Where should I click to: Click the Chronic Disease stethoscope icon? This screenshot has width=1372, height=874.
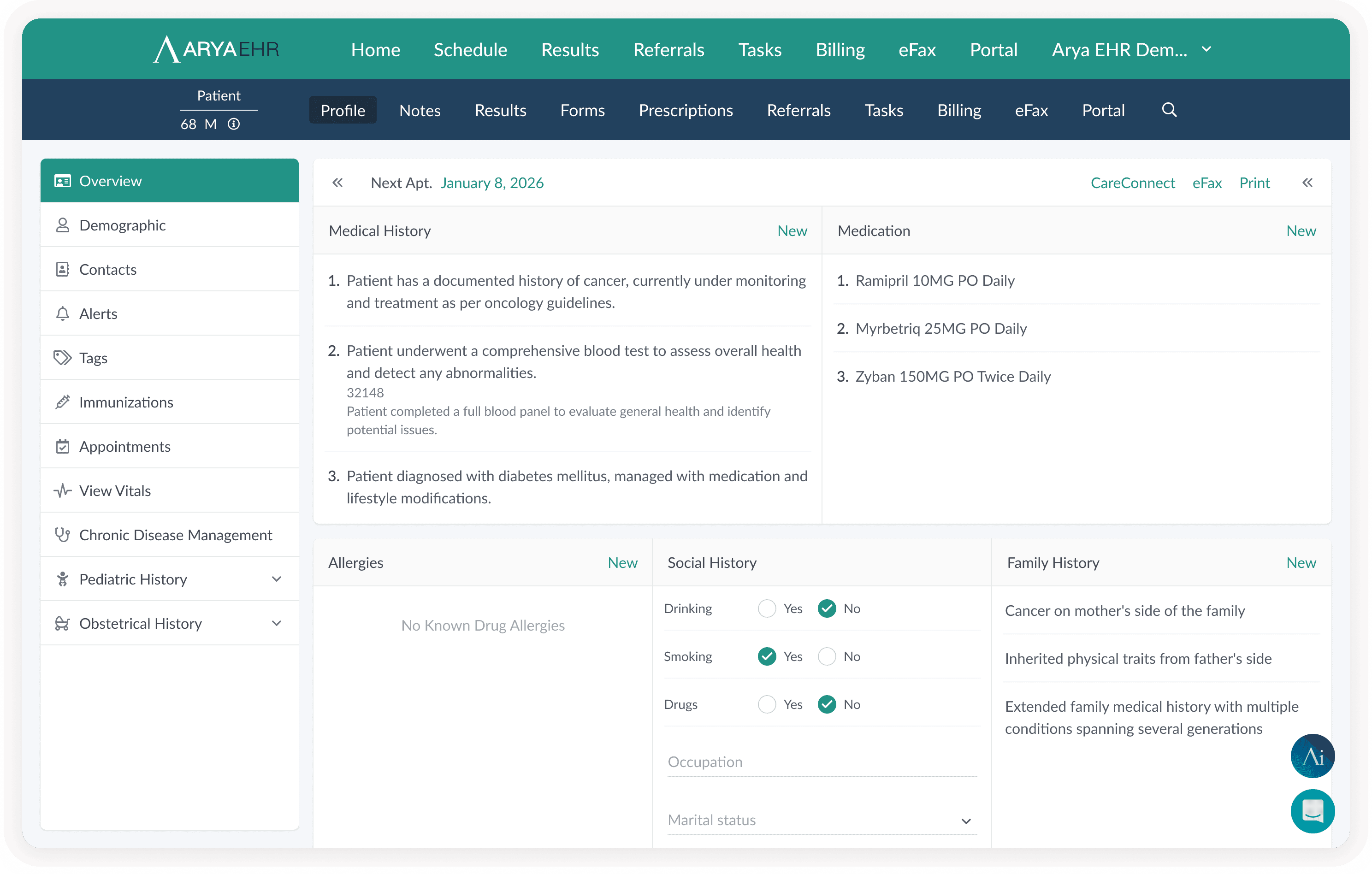coord(62,535)
